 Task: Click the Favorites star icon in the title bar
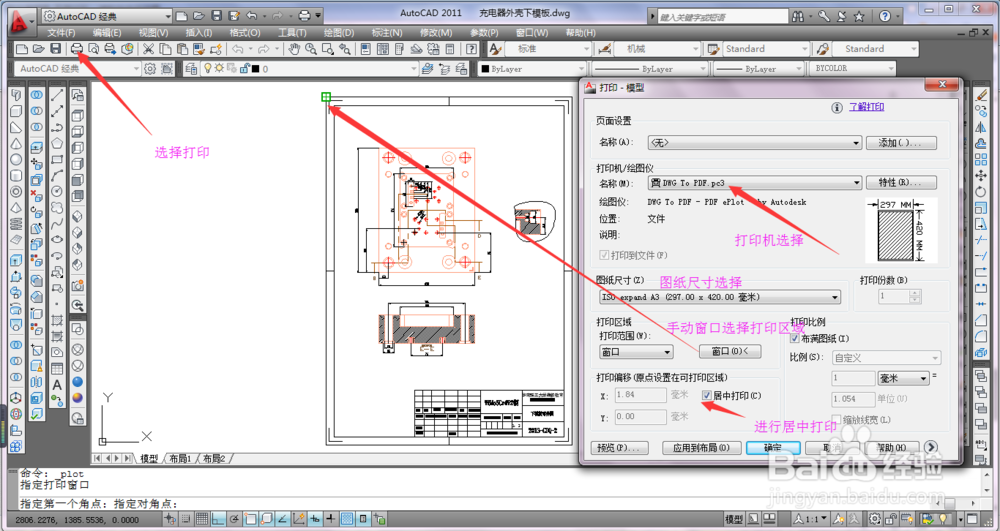pos(859,17)
